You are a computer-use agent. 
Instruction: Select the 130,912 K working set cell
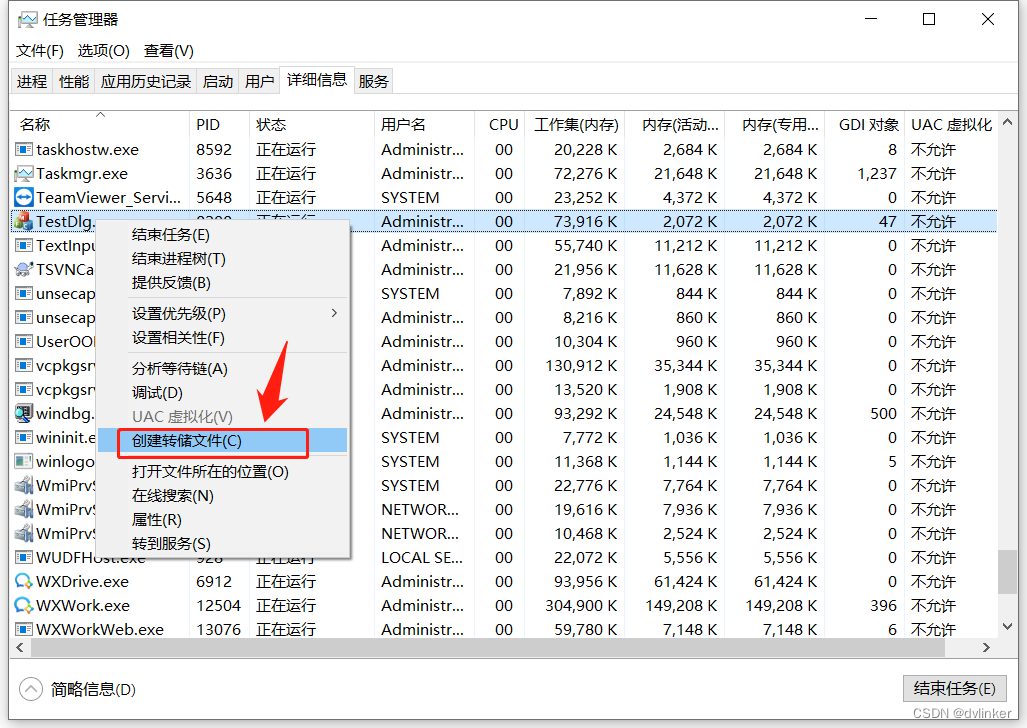click(x=581, y=366)
